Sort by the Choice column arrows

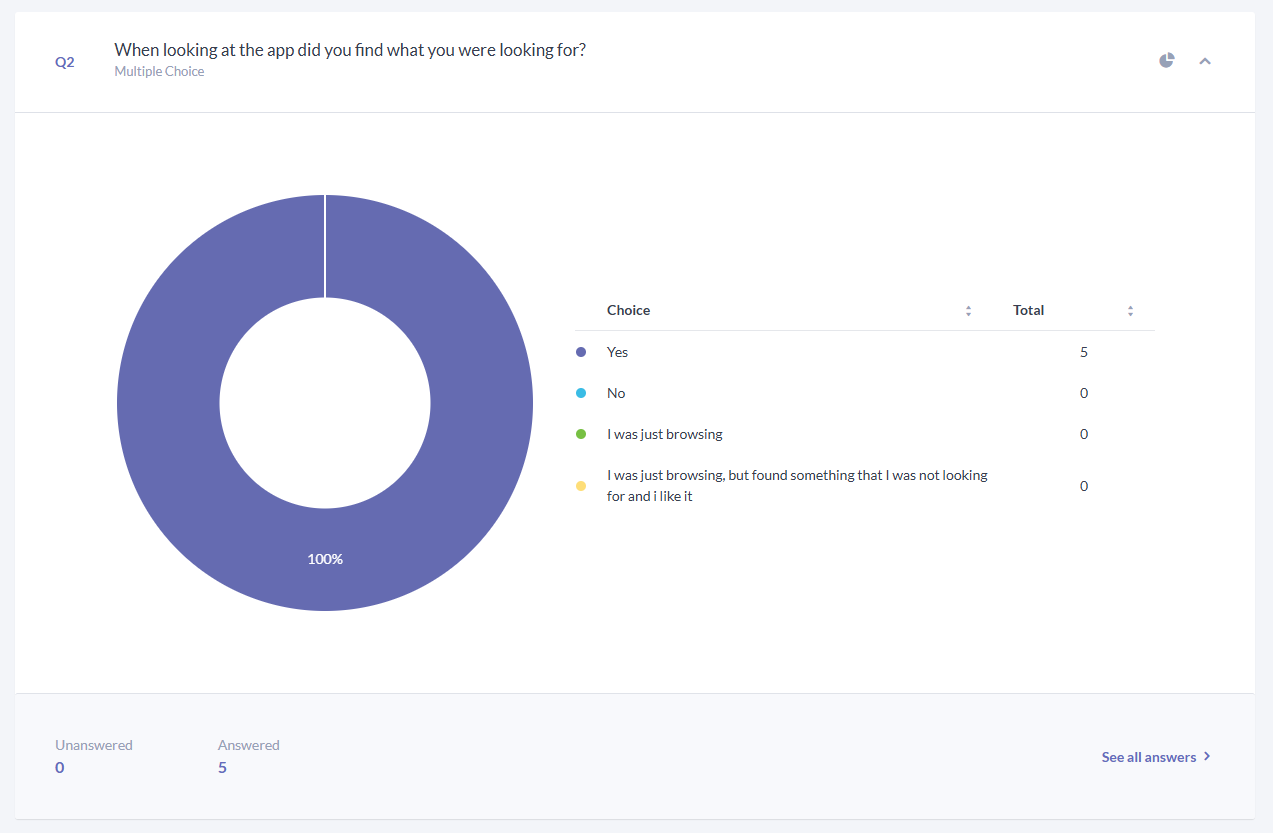pos(968,311)
